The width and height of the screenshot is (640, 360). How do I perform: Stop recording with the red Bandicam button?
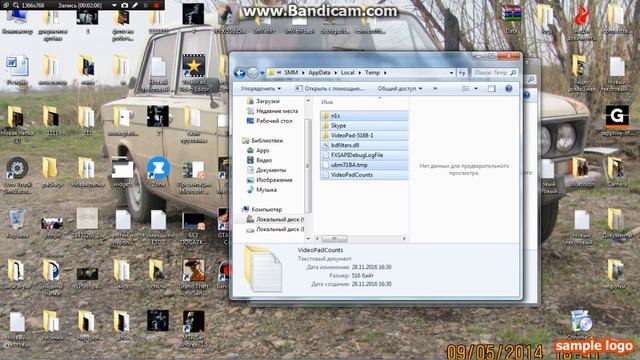[156, 5]
